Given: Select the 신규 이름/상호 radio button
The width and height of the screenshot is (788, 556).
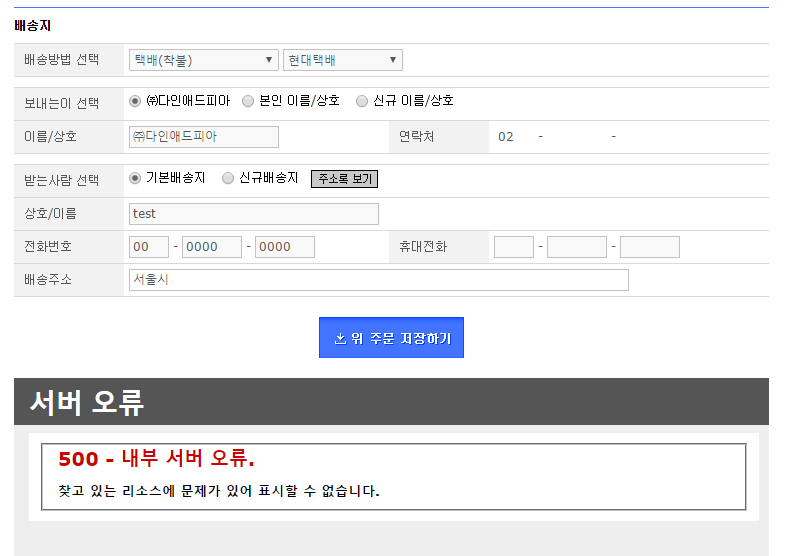Looking at the screenshot, I should [x=362, y=101].
